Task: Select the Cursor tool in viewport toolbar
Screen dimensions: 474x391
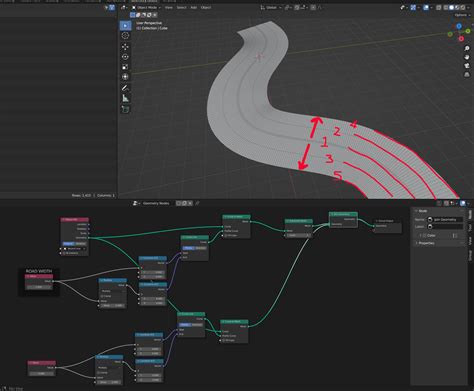Action: [x=125, y=36]
